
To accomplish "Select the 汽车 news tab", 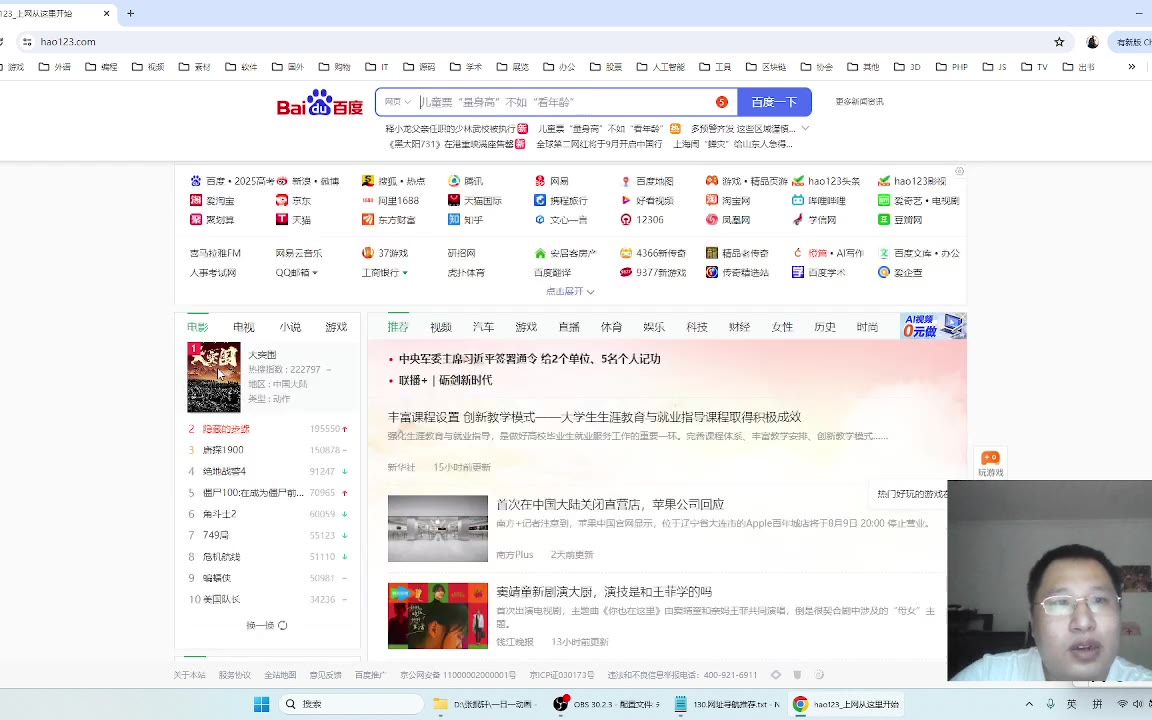I will (483, 327).
